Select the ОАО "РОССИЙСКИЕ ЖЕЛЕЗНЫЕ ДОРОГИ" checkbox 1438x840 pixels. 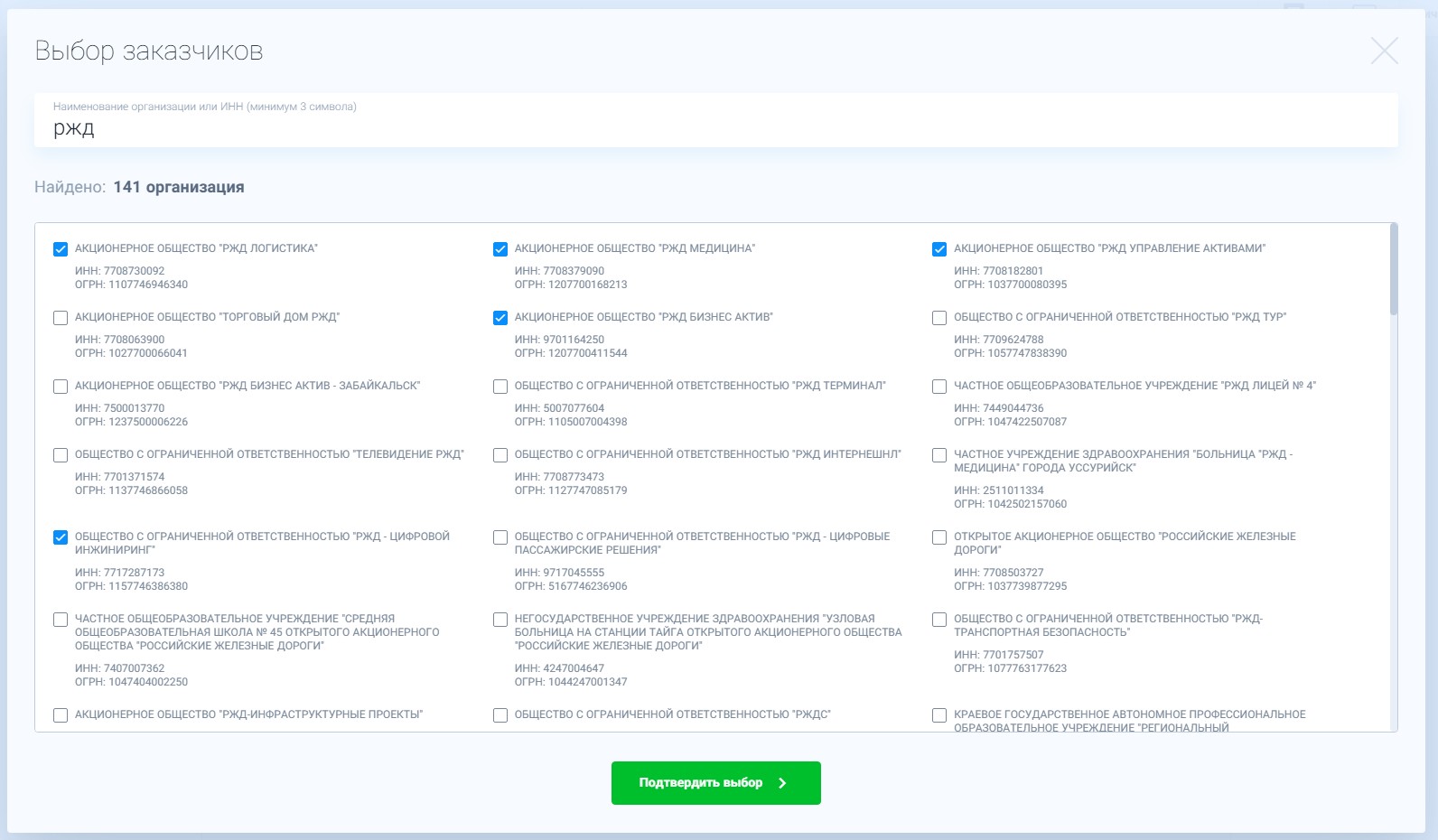939,537
